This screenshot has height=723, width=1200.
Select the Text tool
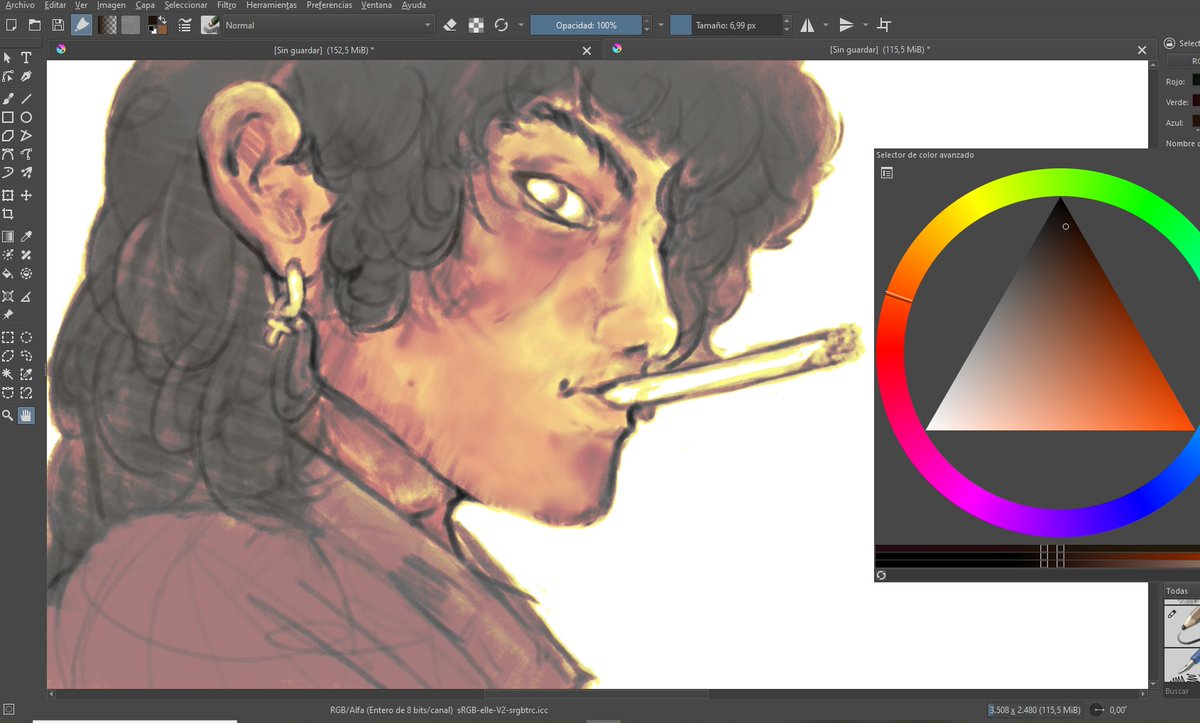tap(27, 58)
